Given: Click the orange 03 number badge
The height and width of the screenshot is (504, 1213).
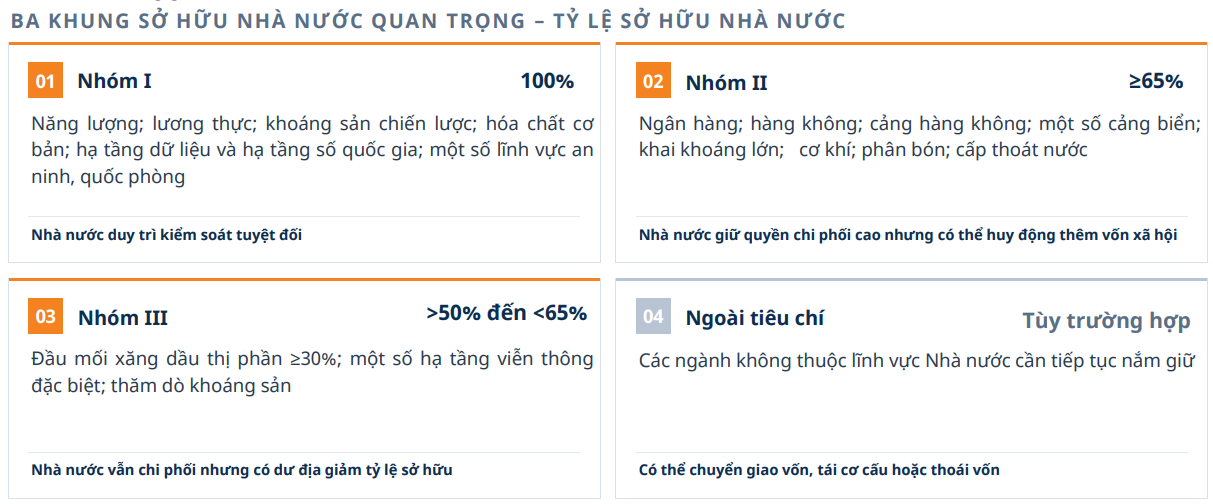Looking at the screenshot, I should 46,317.
